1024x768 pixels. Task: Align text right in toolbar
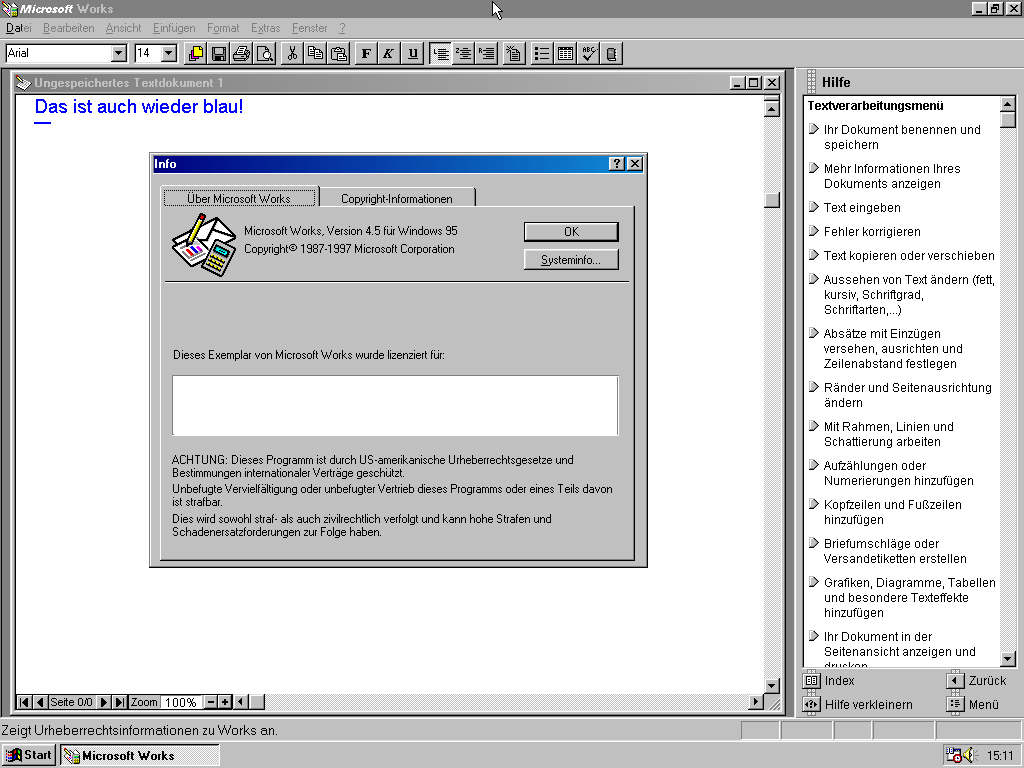click(487, 54)
